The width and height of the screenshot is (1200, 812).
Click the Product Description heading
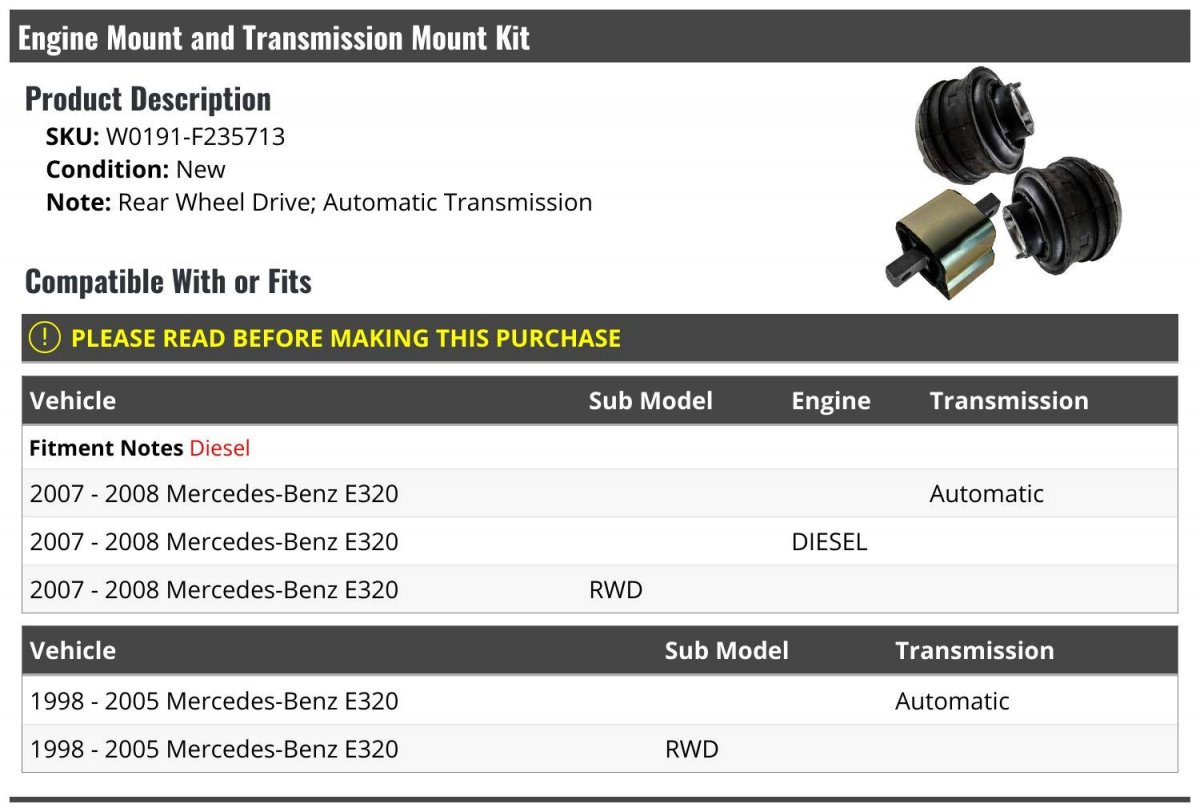[x=148, y=99]
